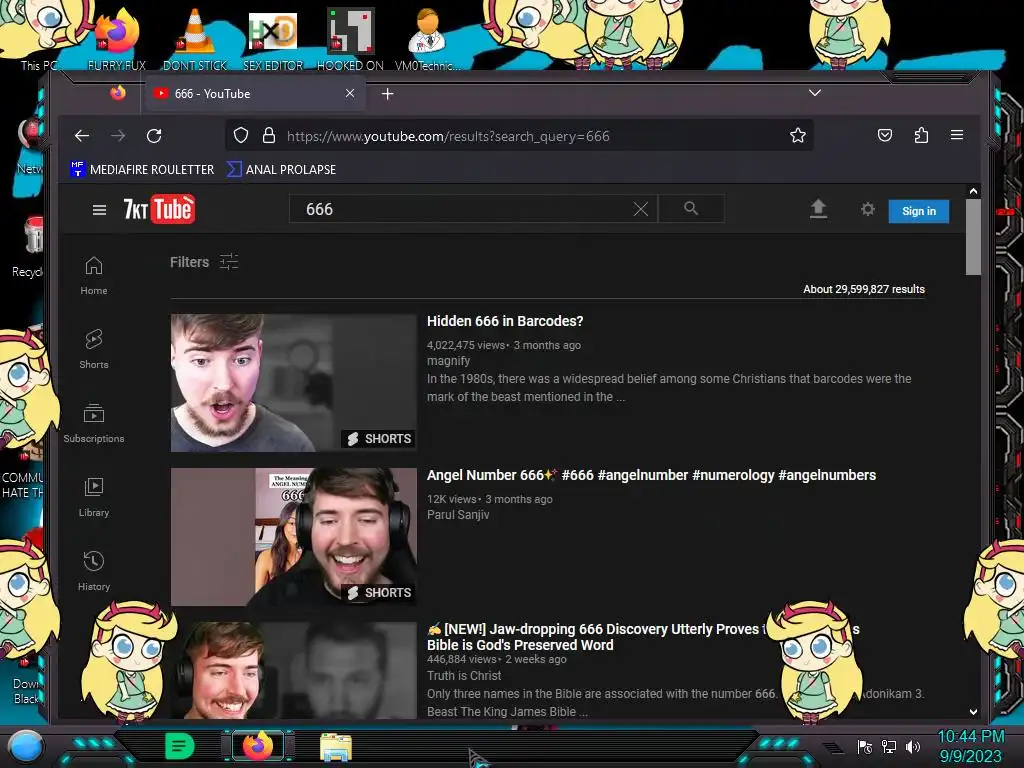Expand the list all tabs chevron

coord(814,93)
